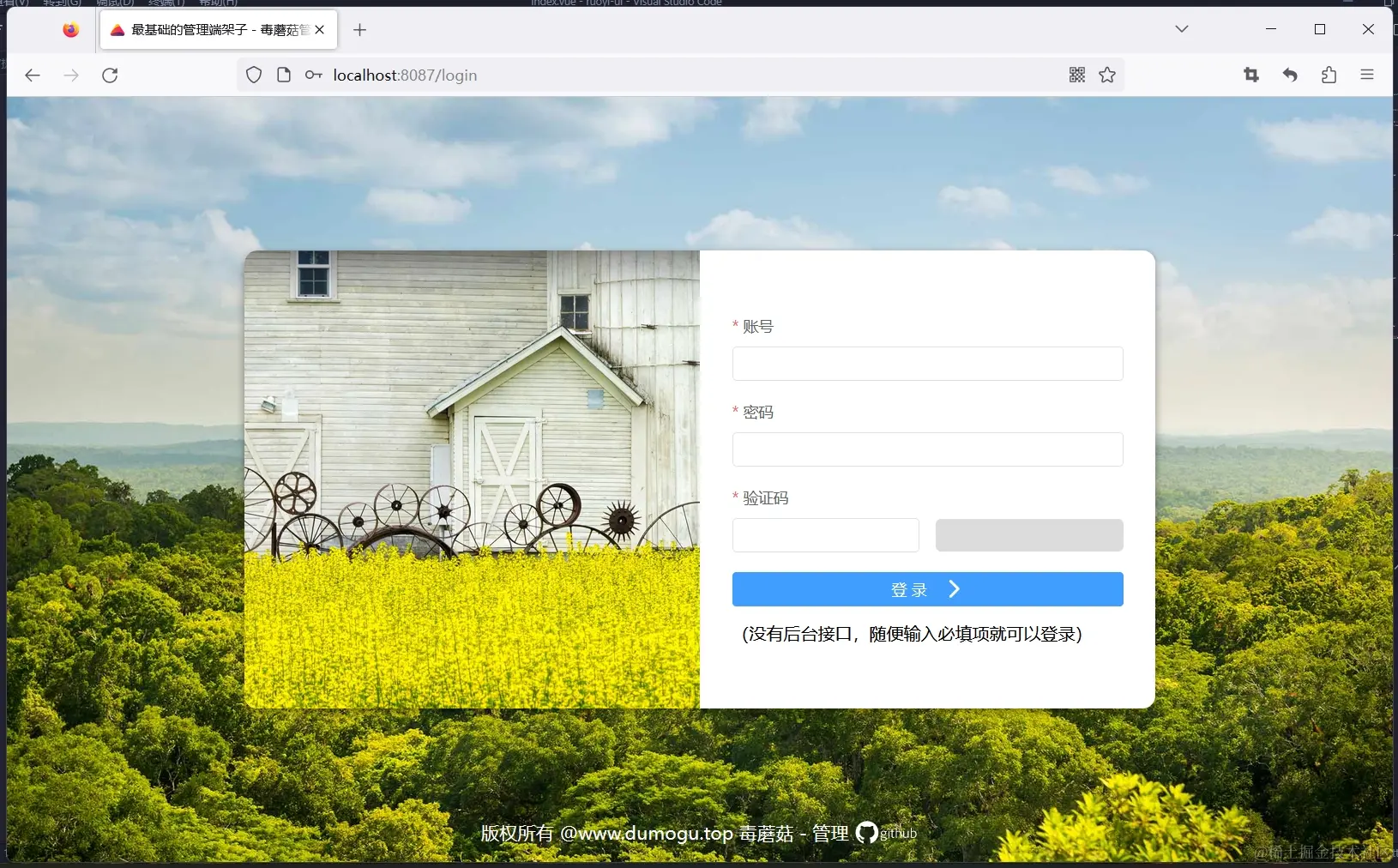Click the arrow icon on 登录 button
Viewport: 1398px width, 868px height.
point(954,589)
